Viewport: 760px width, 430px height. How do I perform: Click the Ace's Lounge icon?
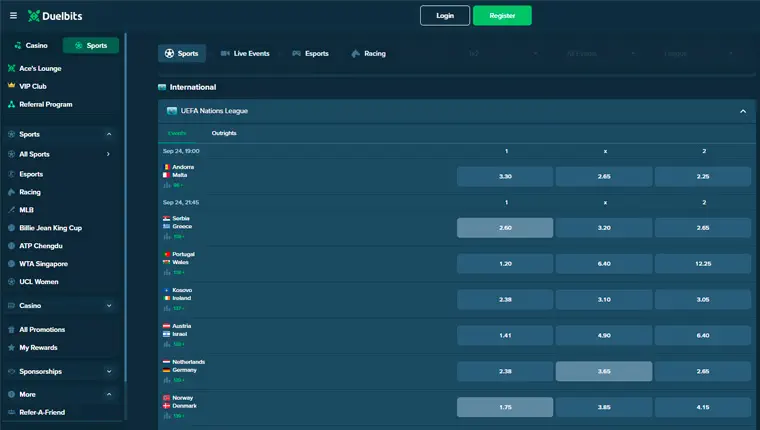tap(12, 68)
